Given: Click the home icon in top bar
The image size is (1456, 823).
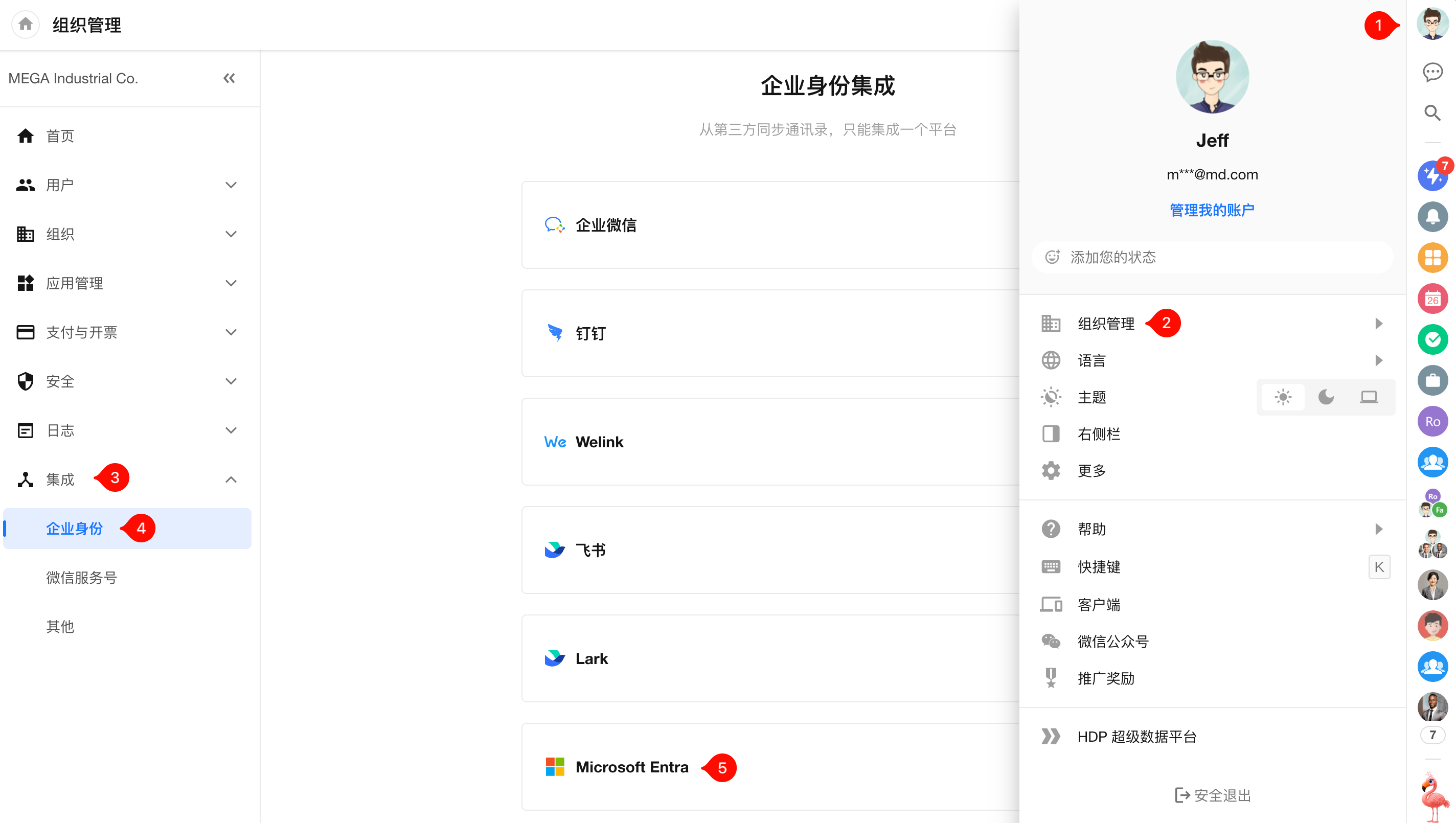Looking at the screenshot, I should 26,25.
